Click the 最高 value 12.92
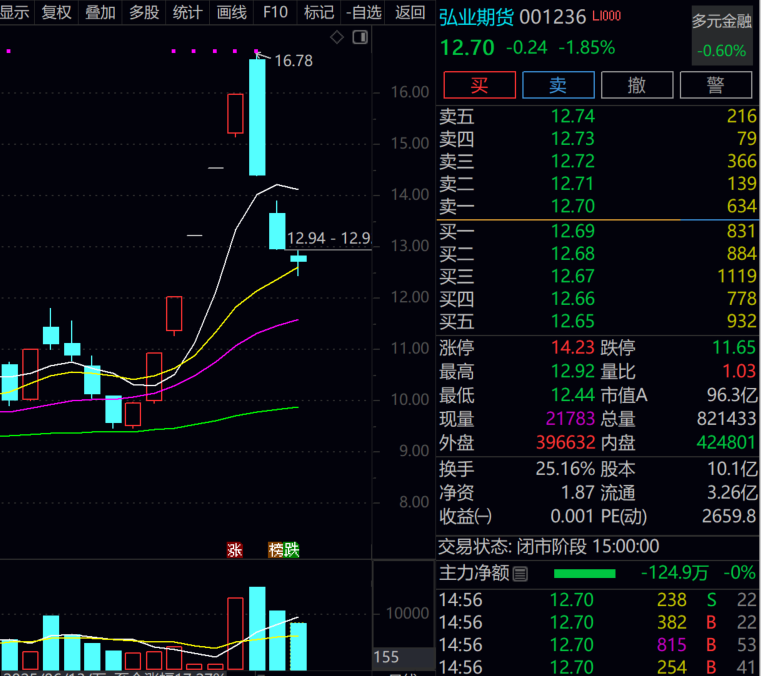The width and height of the screenshot is (761, 676). [x=573, y=371]
